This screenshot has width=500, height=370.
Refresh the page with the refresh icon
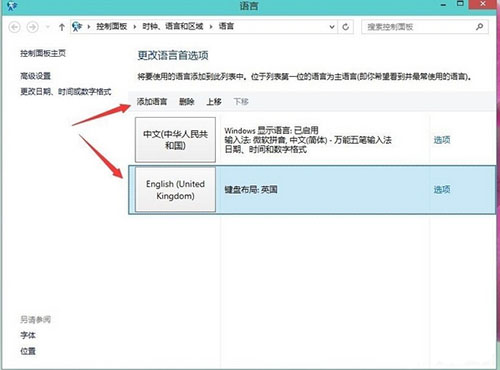[x=346, y=27]
